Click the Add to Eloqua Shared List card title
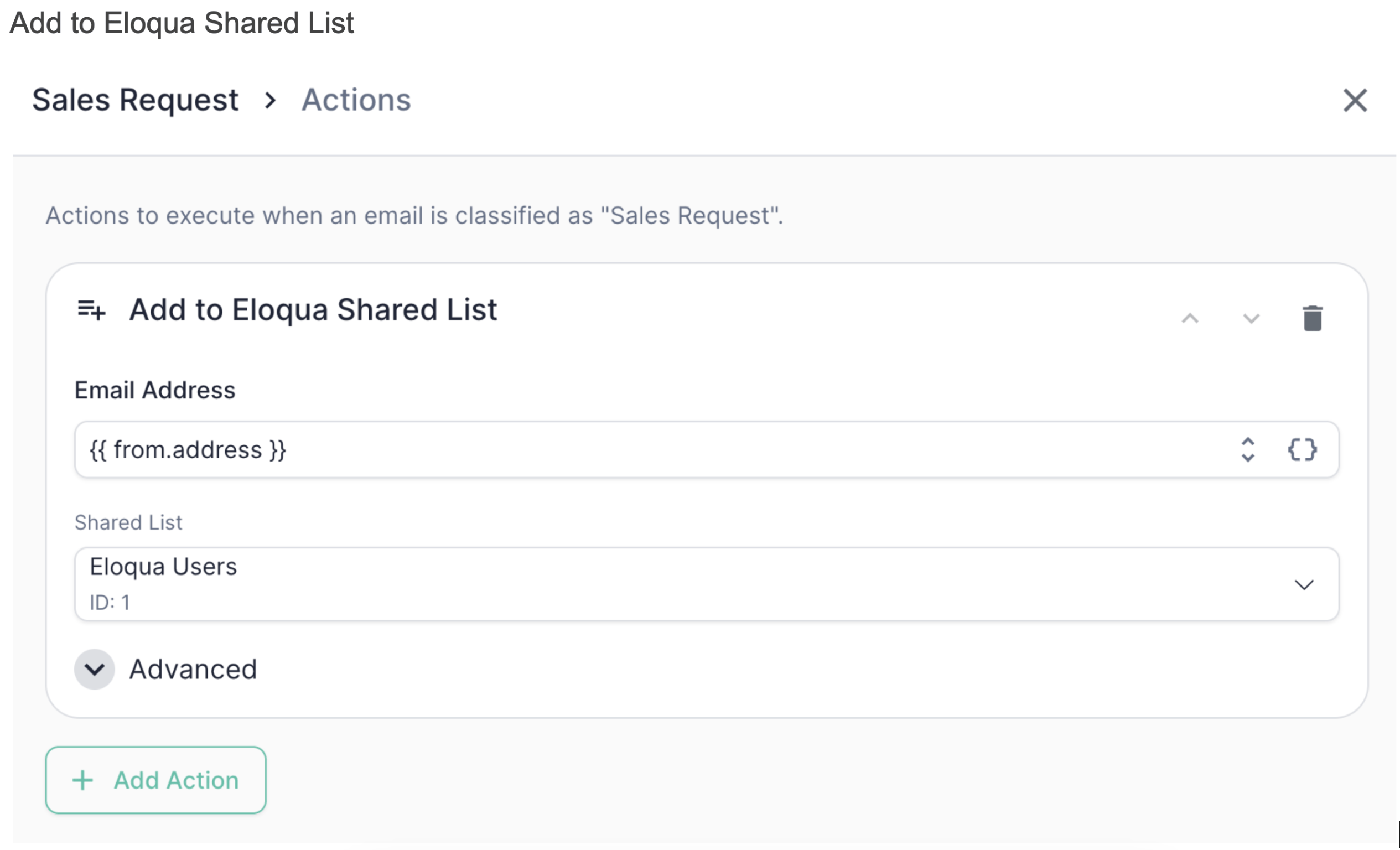This screenshot has width=1400, height=850. (313, 310)
